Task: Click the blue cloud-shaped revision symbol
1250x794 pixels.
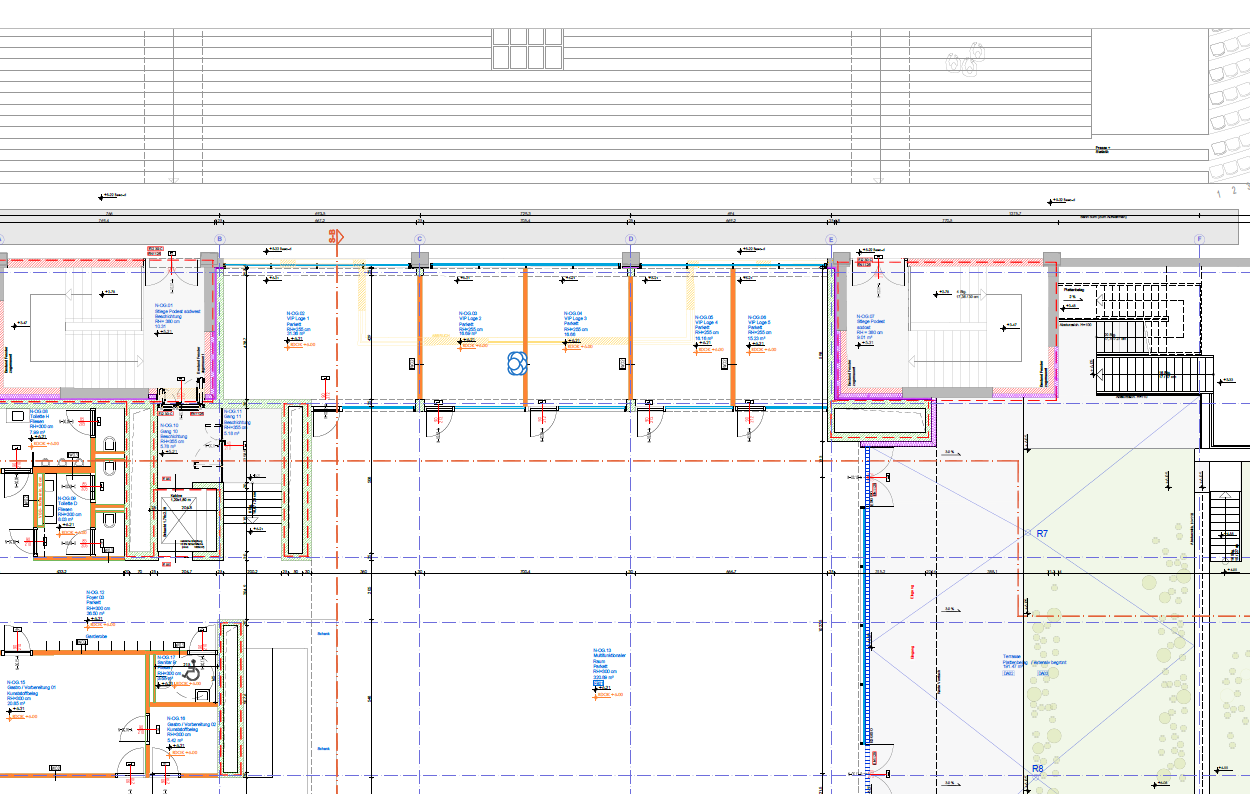Action: [517, 364]
